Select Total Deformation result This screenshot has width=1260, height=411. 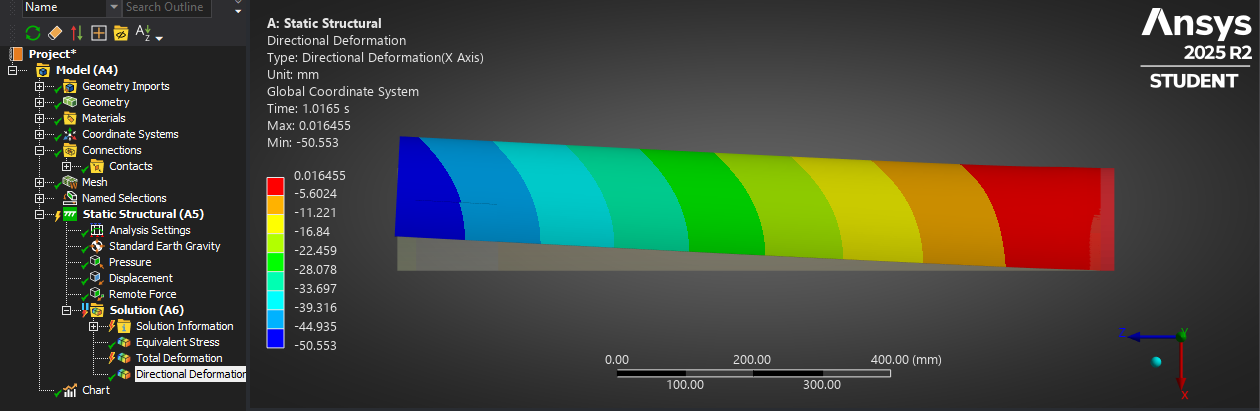tap(179, 358)
